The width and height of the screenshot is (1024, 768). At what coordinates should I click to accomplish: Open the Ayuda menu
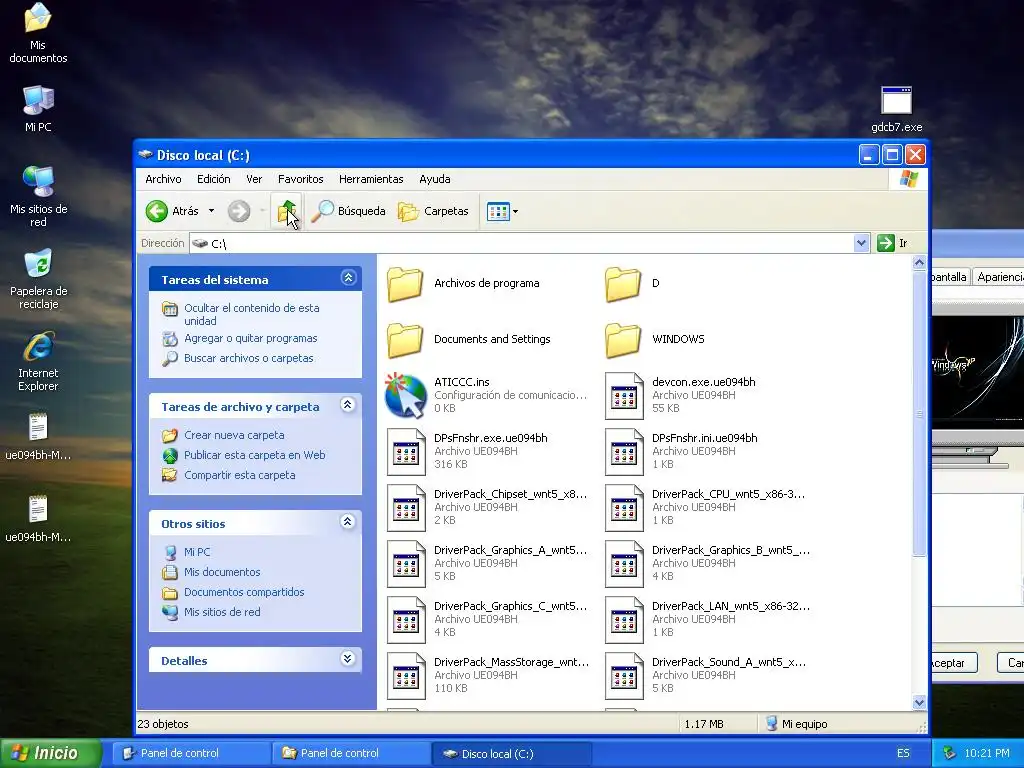[435, 179]
